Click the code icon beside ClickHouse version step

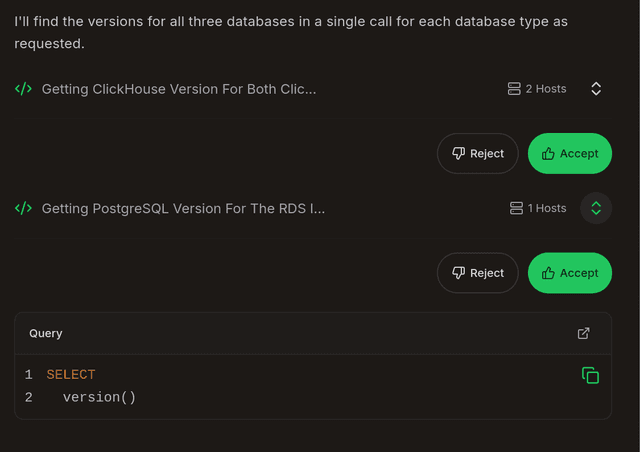pyautogui.click(x=23, y=89)
